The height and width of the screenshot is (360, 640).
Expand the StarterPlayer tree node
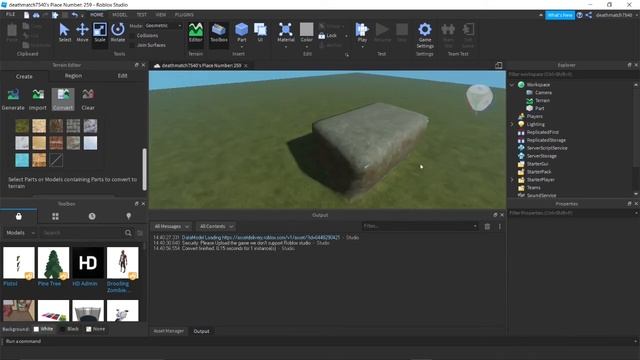point(512,180)
